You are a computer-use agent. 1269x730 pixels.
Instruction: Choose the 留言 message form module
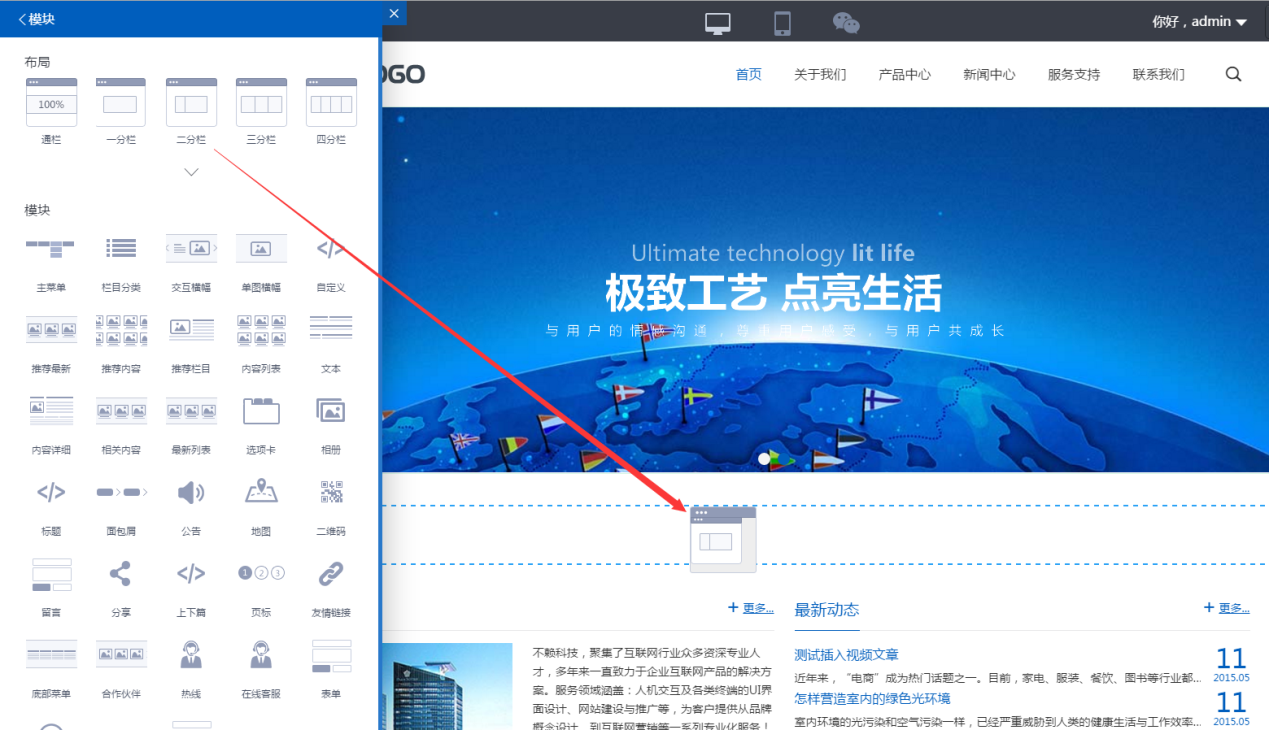point(51,574)
